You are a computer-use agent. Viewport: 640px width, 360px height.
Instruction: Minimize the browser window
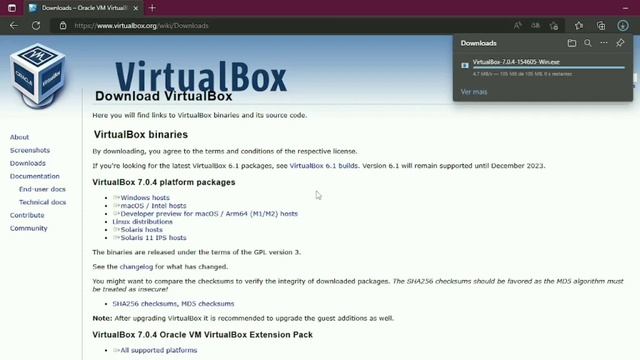point(625,8)
